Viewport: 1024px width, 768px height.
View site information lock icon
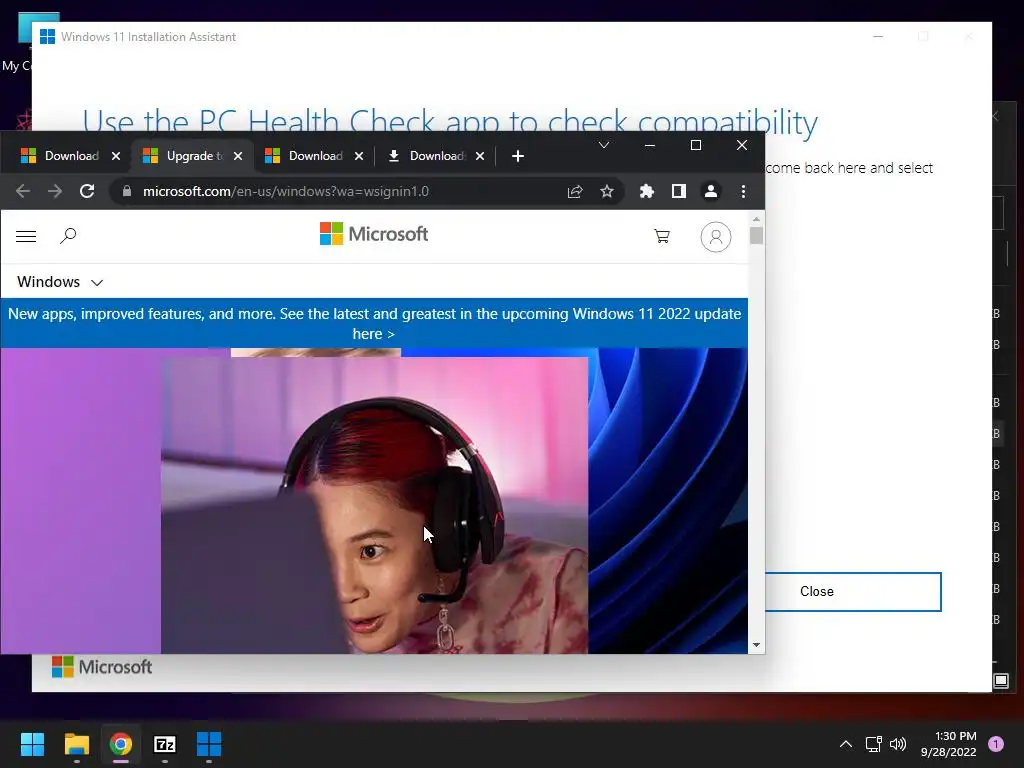click(x=127, y=191)
